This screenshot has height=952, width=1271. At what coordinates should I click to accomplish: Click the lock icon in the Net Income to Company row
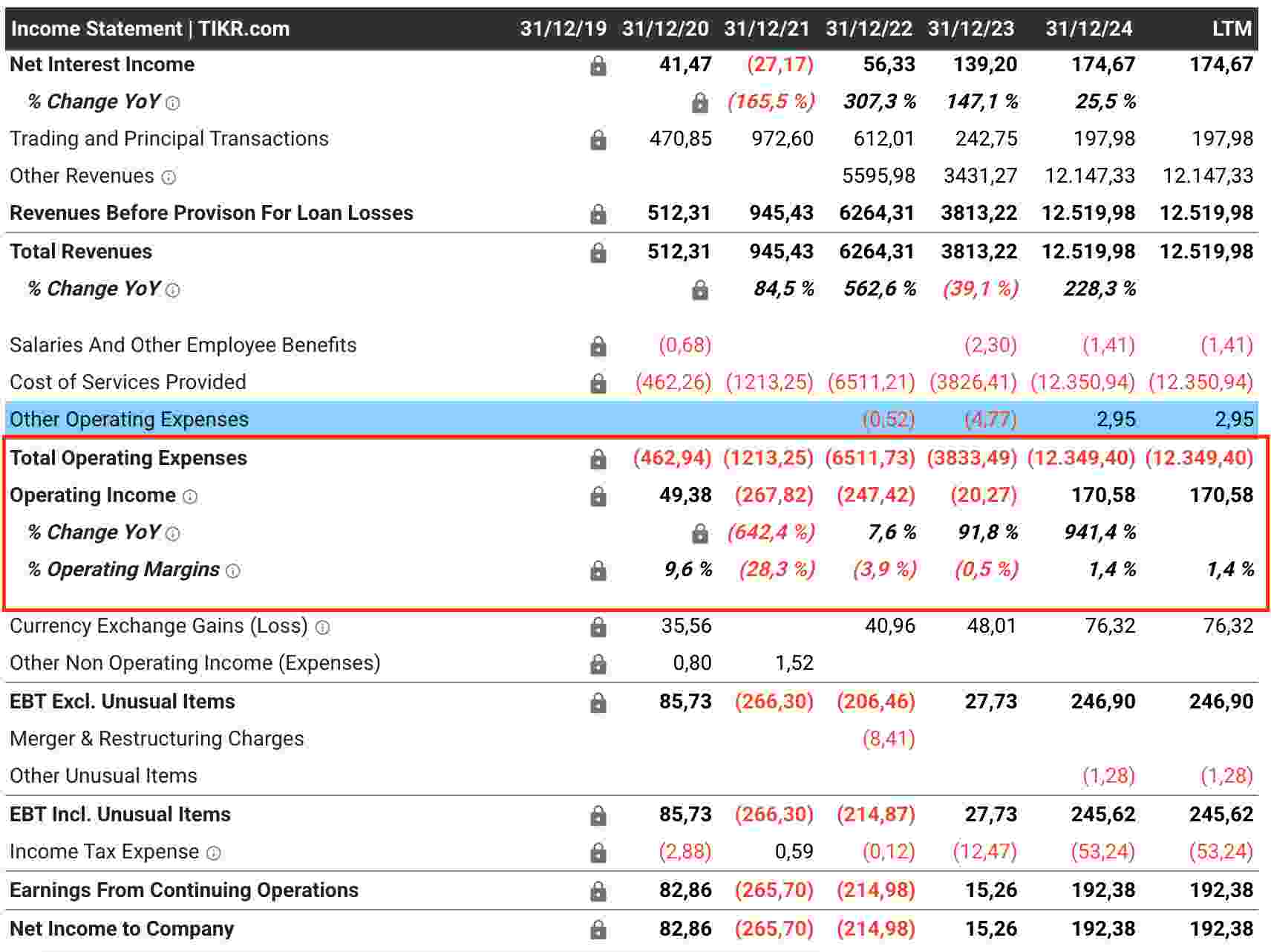(x=598, y=930)
